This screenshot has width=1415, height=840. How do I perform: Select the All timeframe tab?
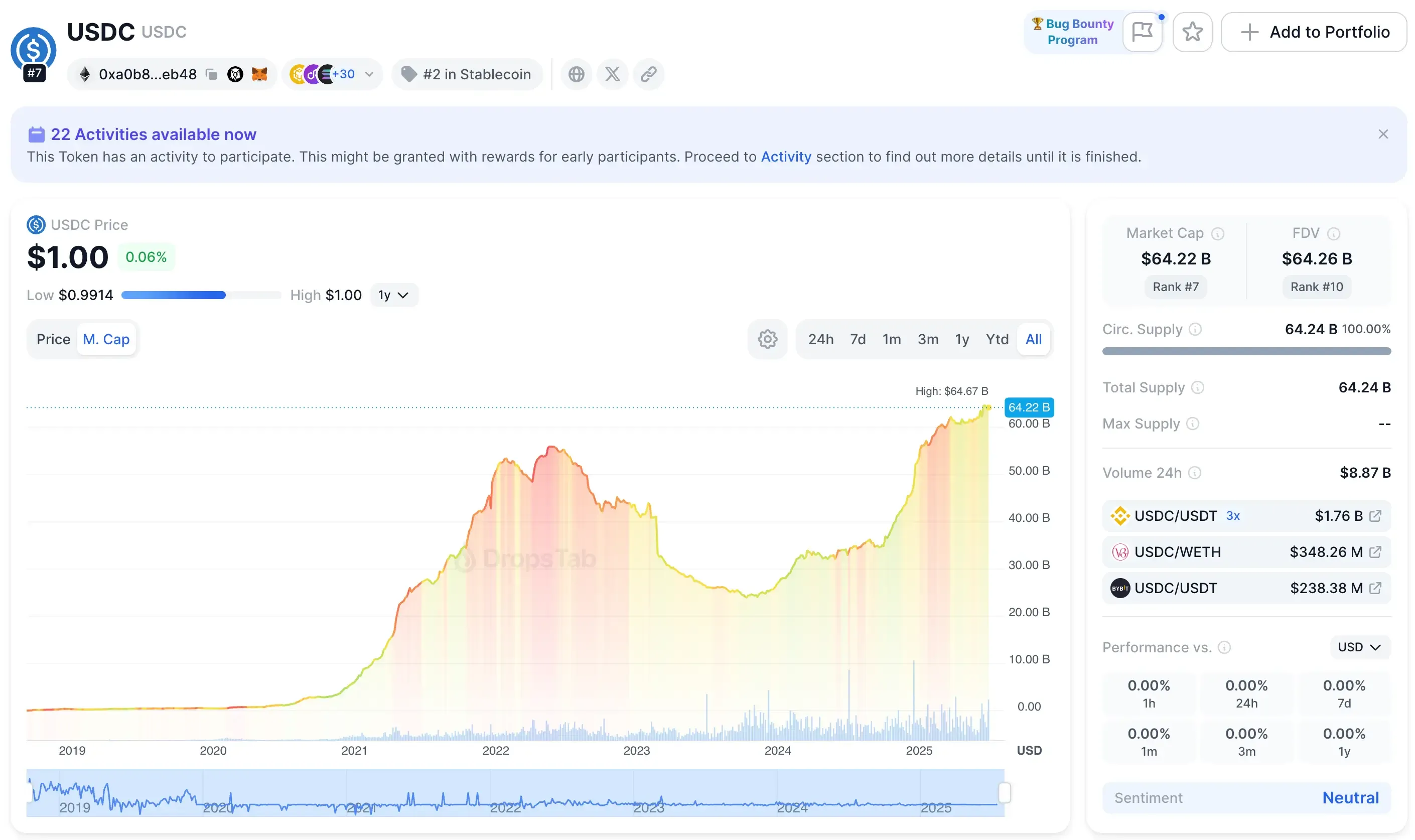1033,339
